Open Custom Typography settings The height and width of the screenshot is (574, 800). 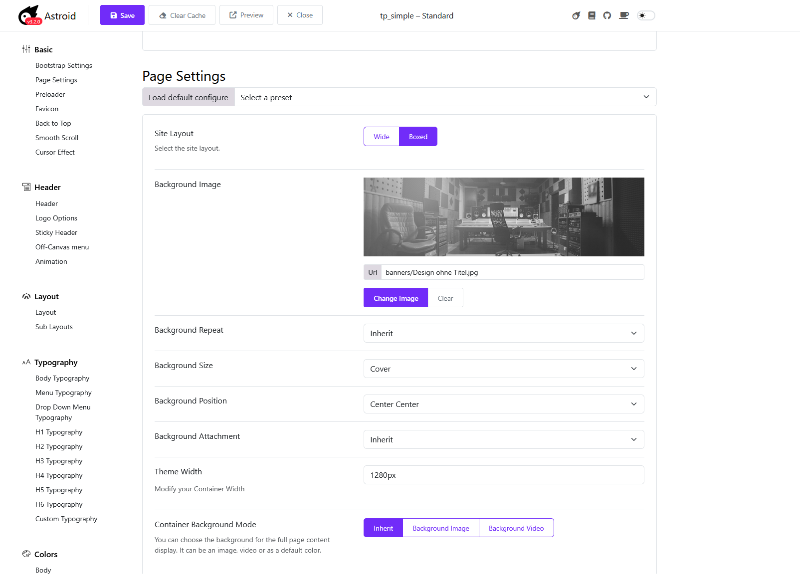point(66,518)
